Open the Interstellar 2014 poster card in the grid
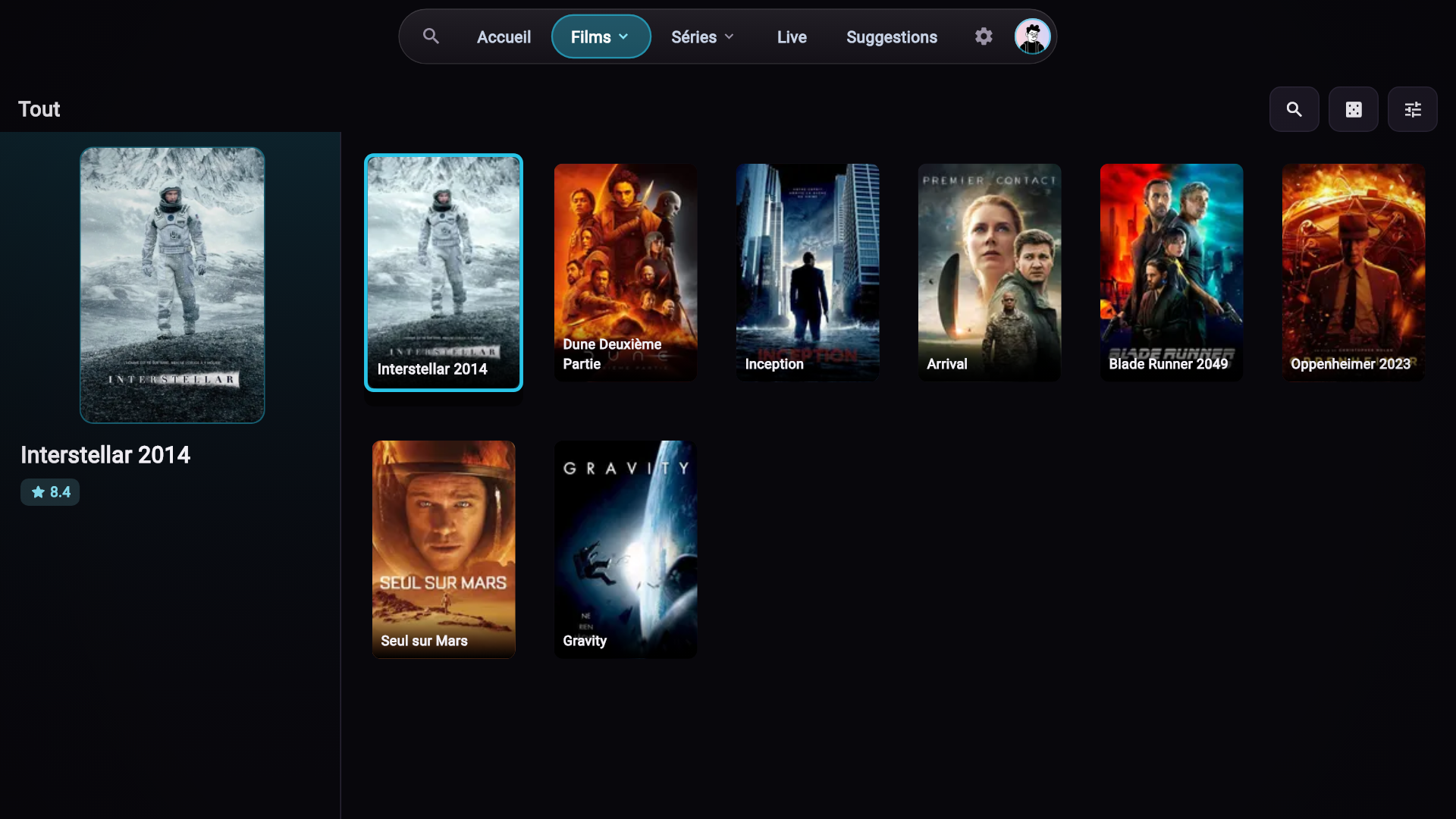This screenshot has height=819, width=1456. point(444,272)
